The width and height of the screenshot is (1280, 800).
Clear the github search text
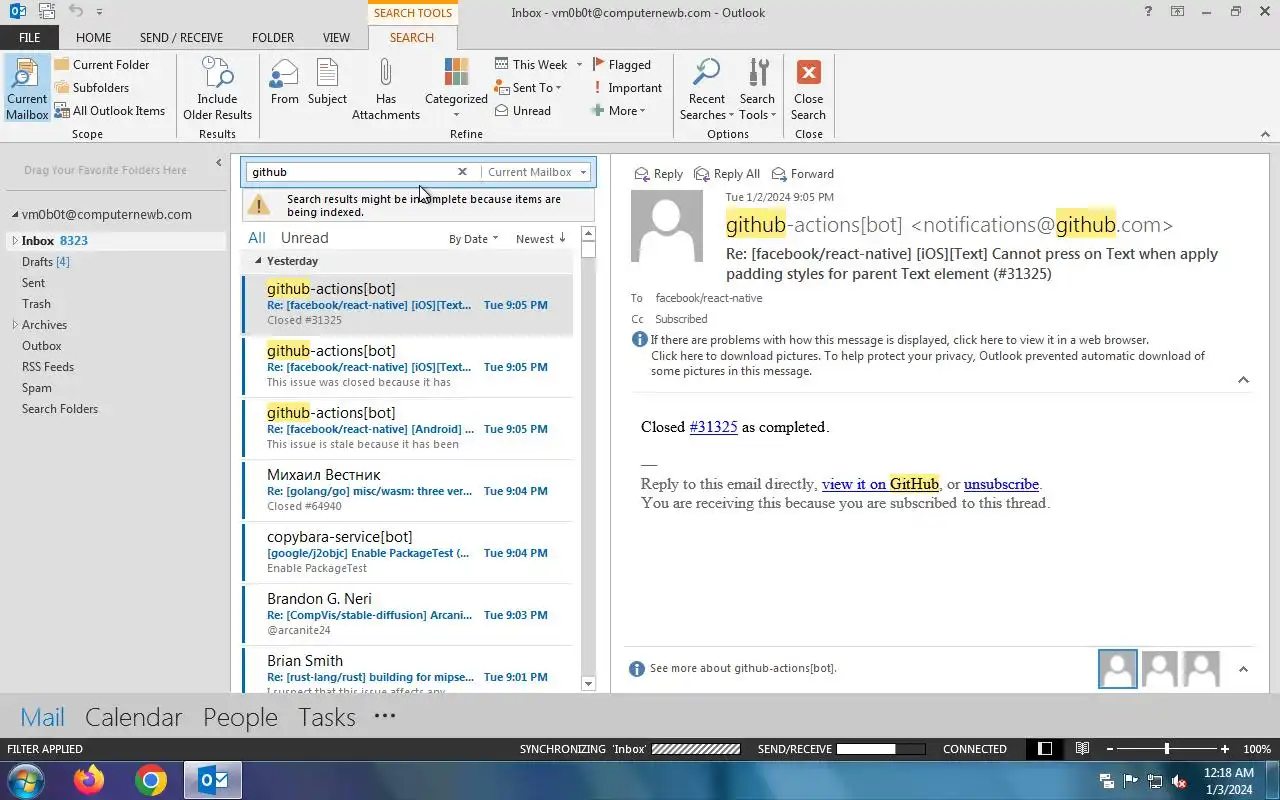[462, 172]
